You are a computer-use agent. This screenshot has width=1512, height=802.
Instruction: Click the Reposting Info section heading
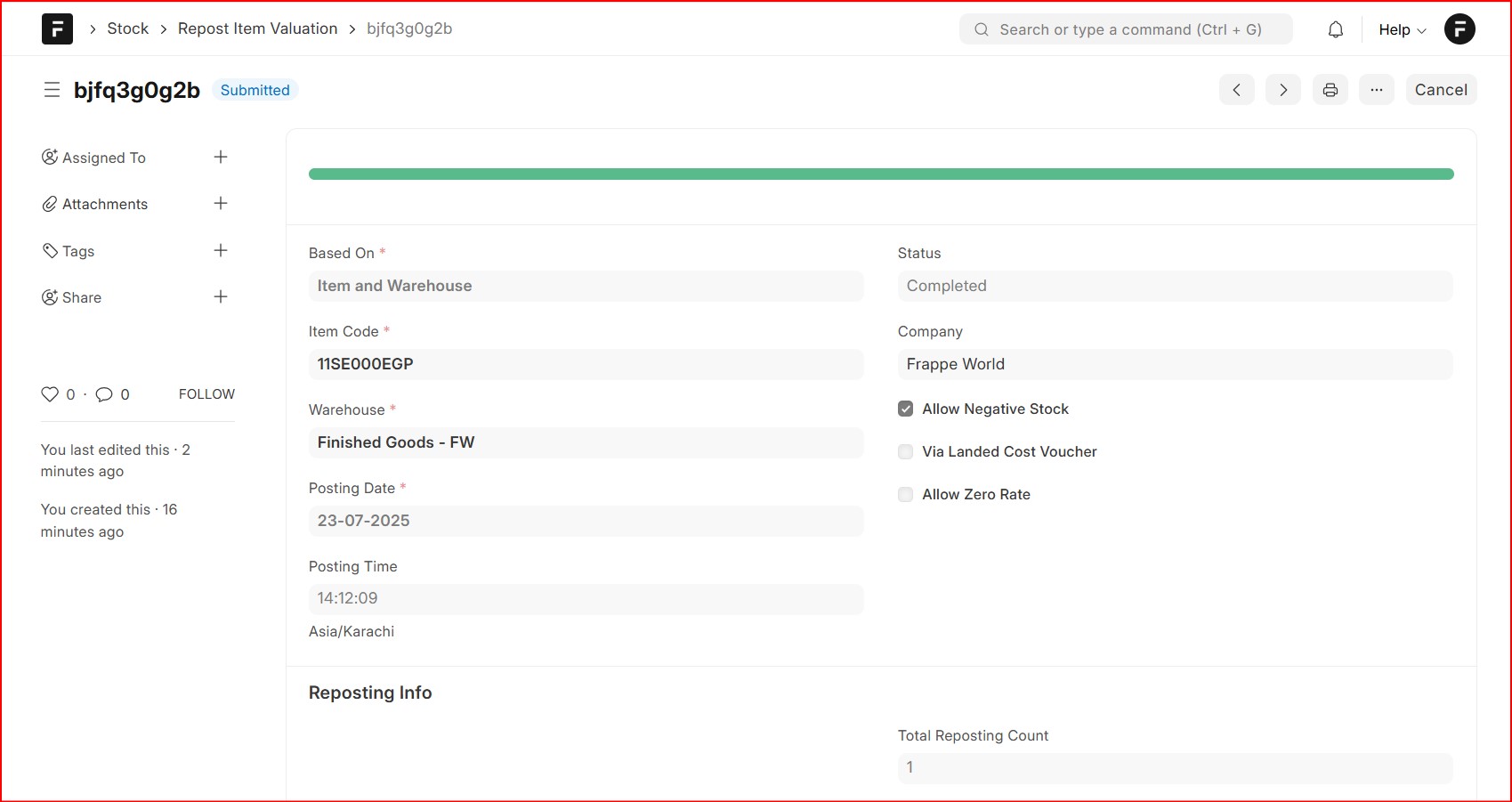coord(370,693)
